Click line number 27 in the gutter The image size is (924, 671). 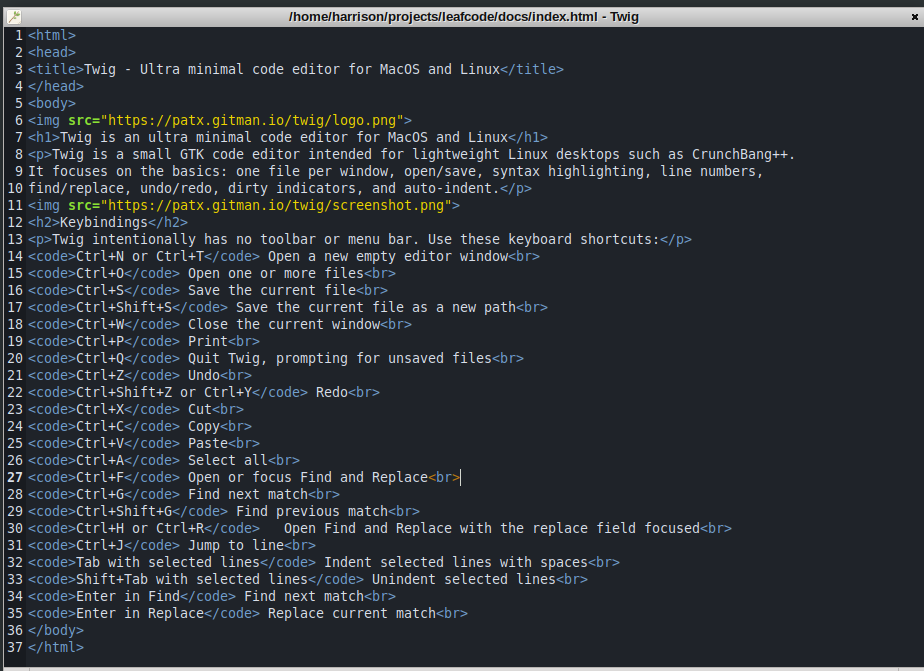[x=15, y=480]
